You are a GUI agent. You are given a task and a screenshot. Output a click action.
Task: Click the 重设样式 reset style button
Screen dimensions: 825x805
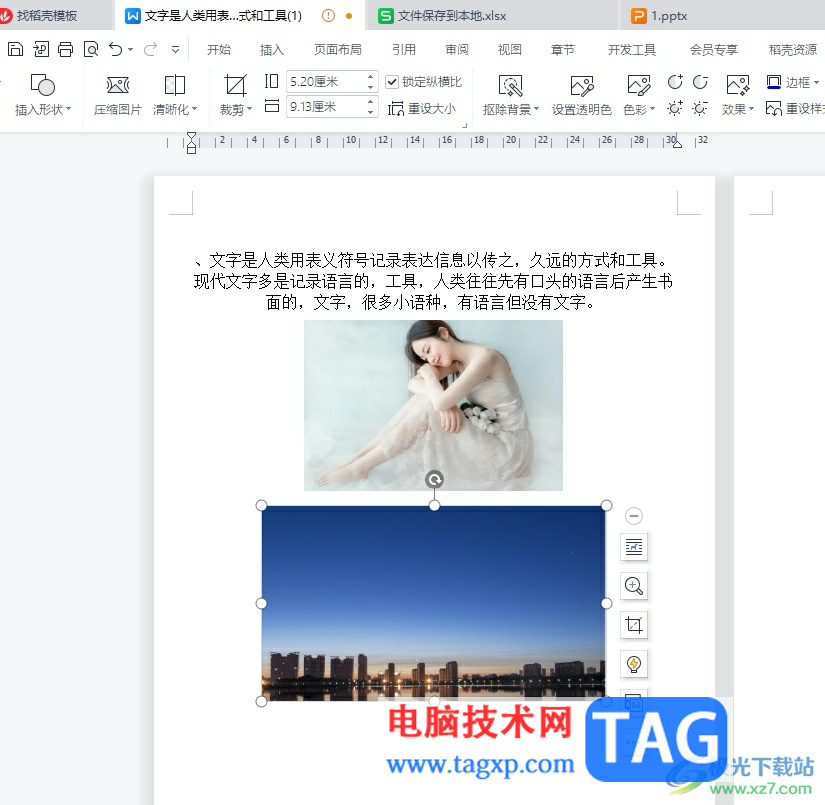[x=795, y=108]
